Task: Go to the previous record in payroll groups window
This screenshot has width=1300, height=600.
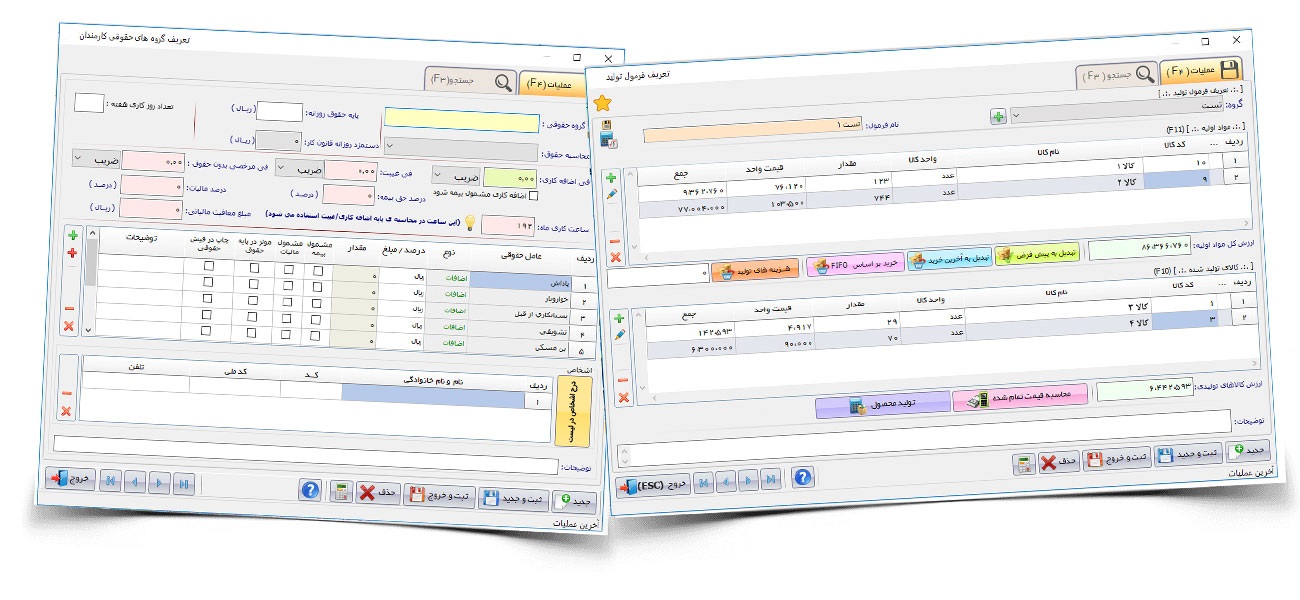Action: click(134, 482)
